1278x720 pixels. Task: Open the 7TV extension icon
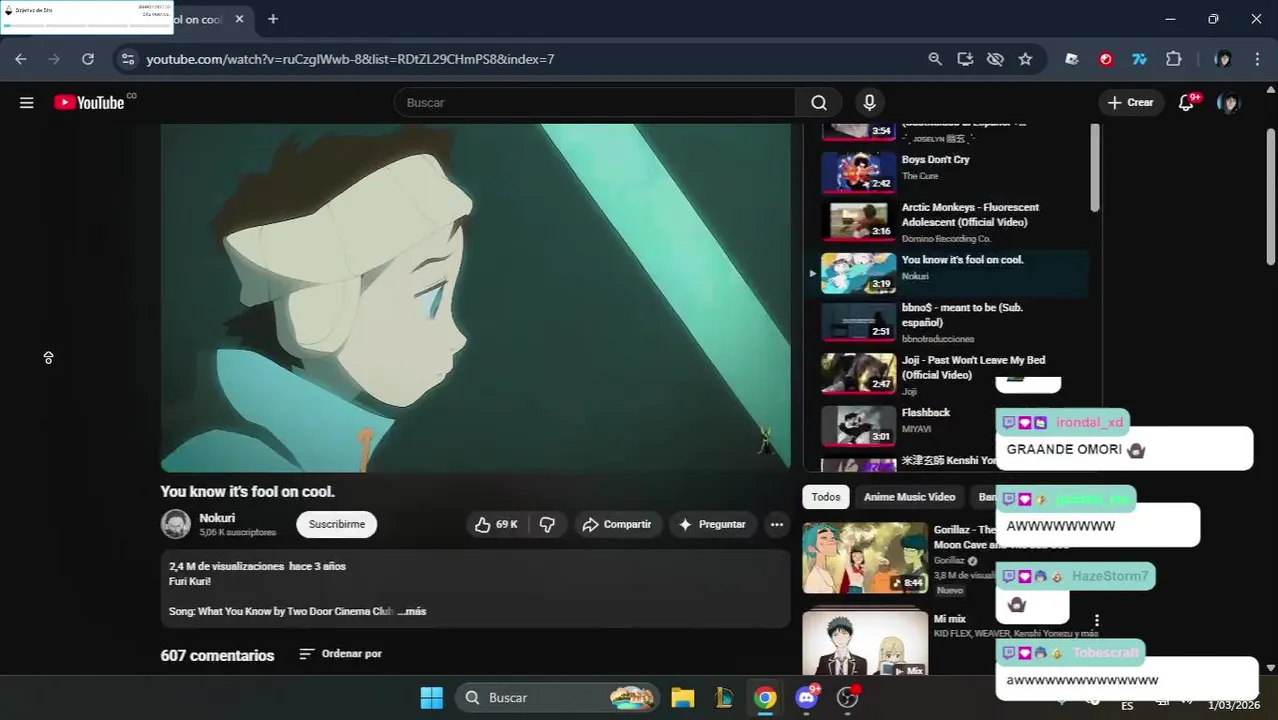tap(1139, 59)
